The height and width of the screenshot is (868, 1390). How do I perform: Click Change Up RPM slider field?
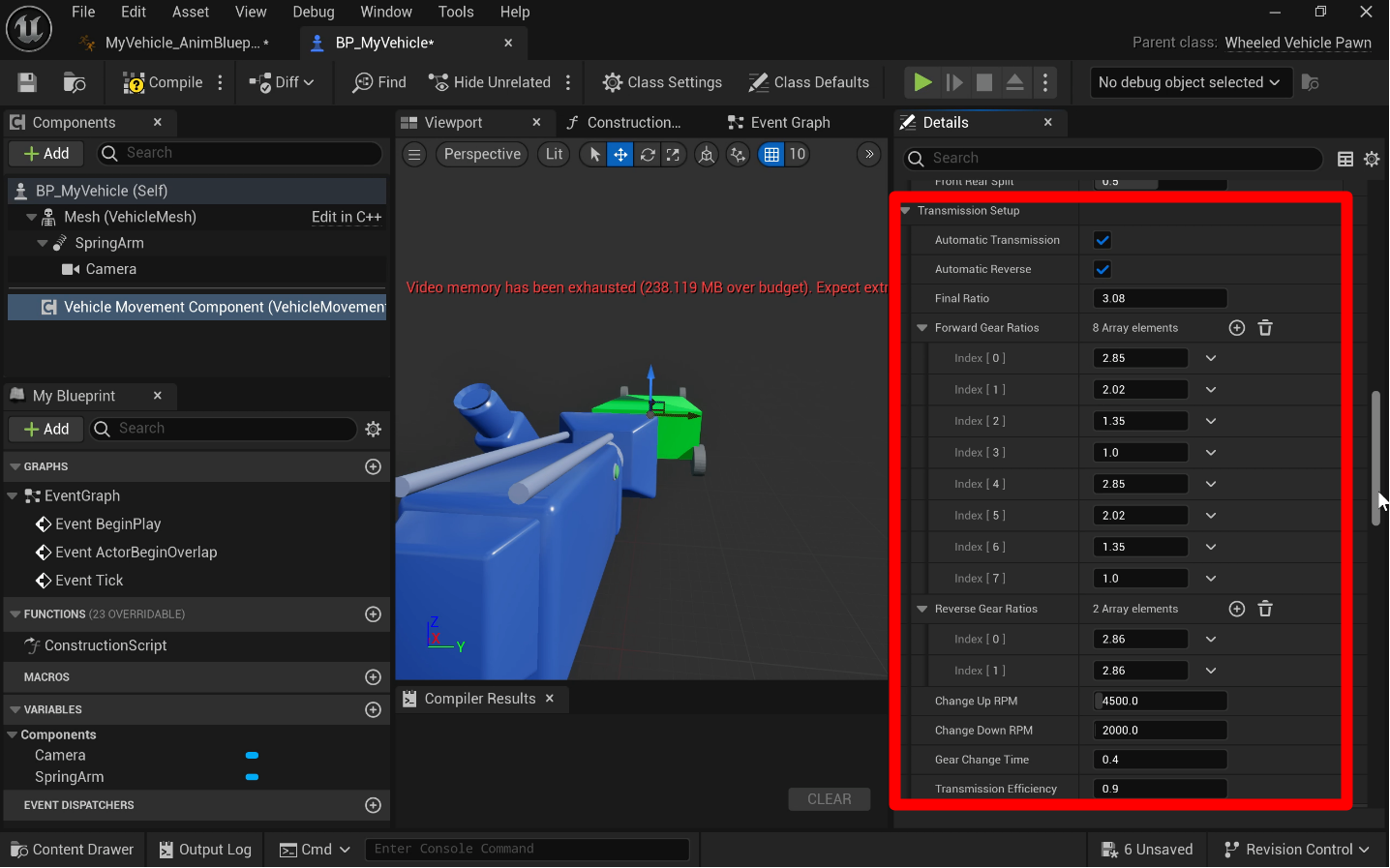1160,701
